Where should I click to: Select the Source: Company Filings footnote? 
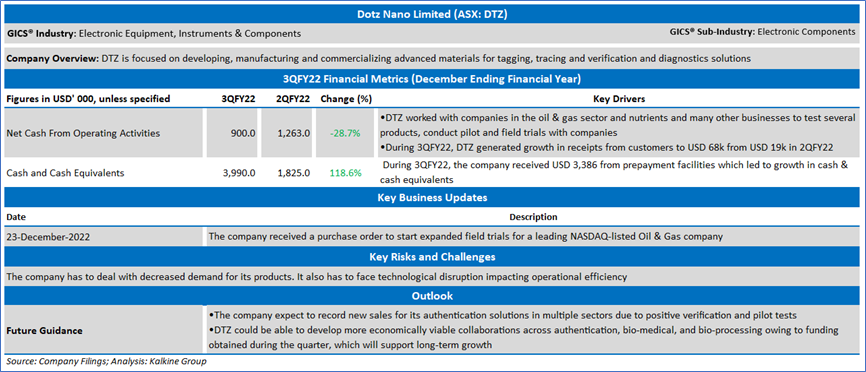[x=107, y=362]
